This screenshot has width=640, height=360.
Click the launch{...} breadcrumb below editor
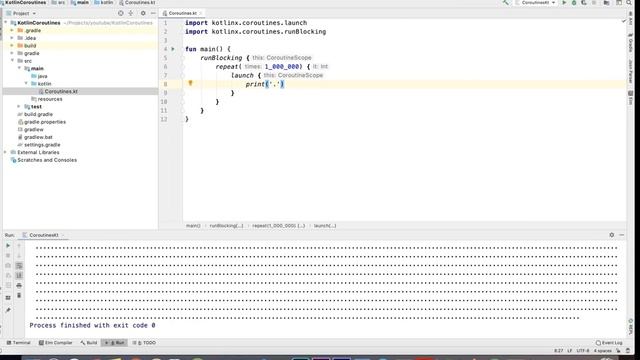click(325, 226)
